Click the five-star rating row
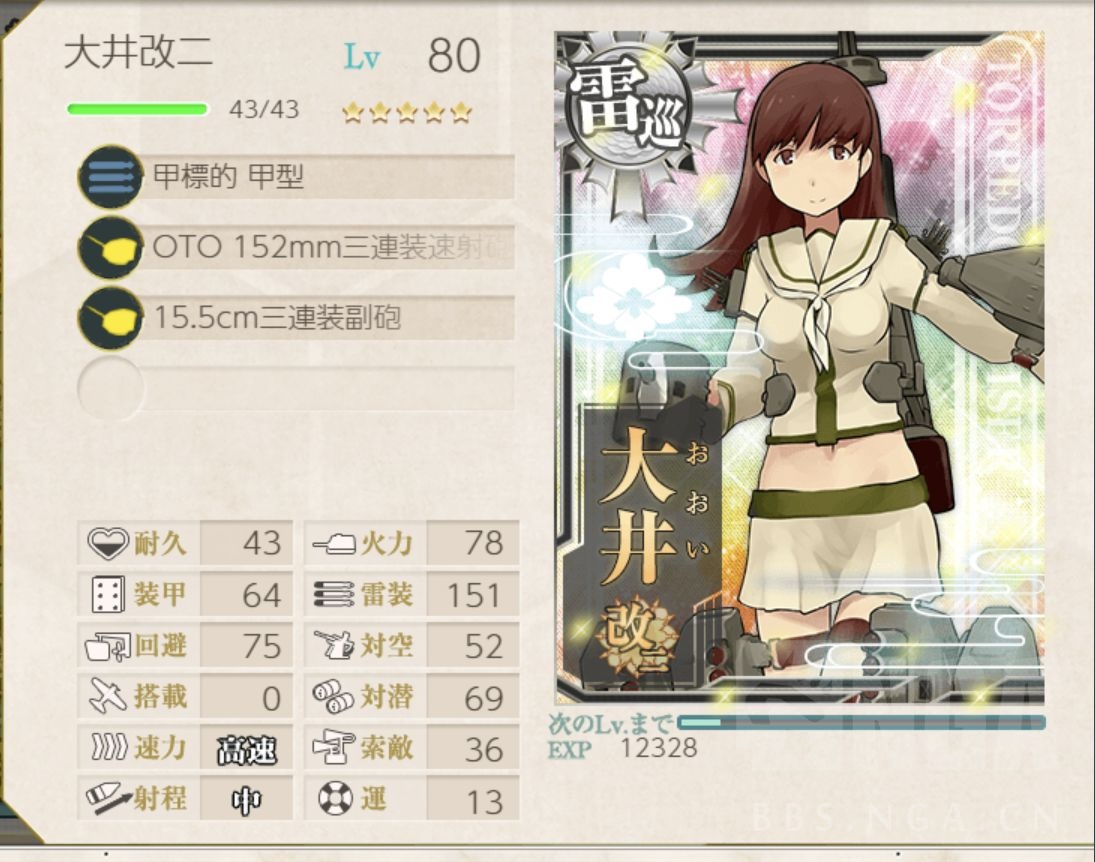1095x862 pixels. tap(406, 112)
